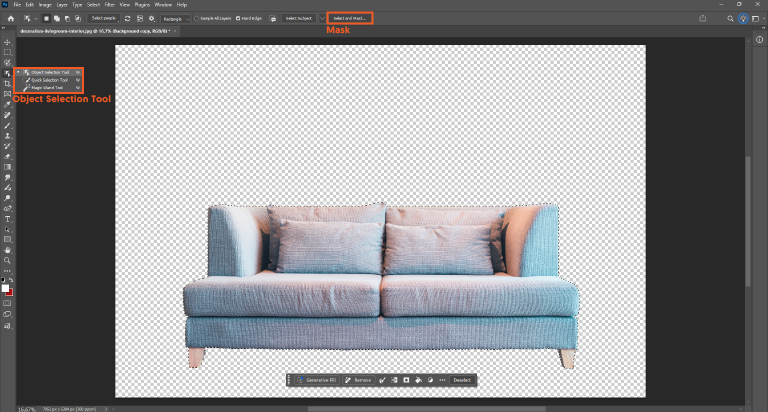
Task: Open the Window menu
Action: click(163, 4)
